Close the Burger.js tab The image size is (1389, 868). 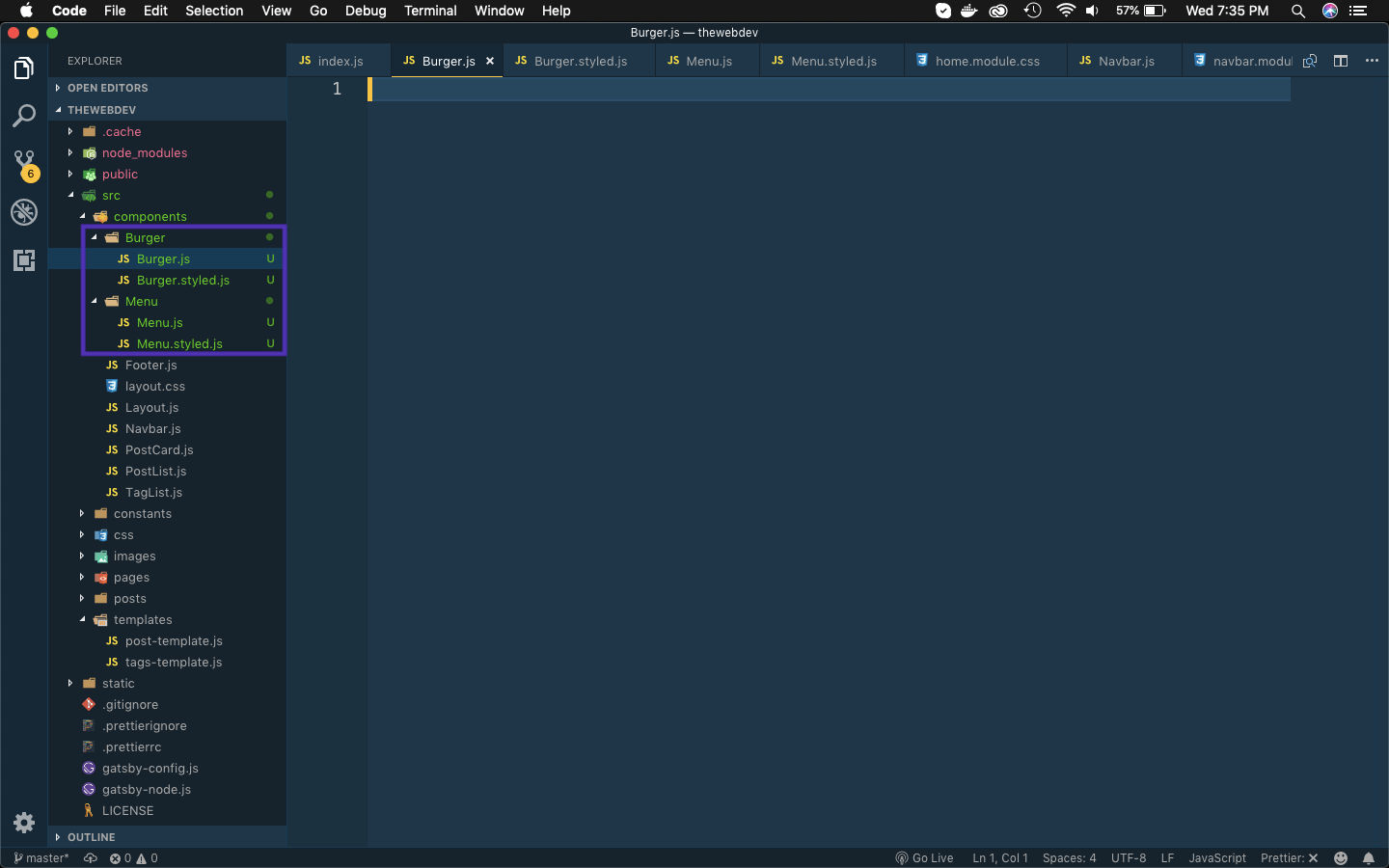tap(490, 61)
